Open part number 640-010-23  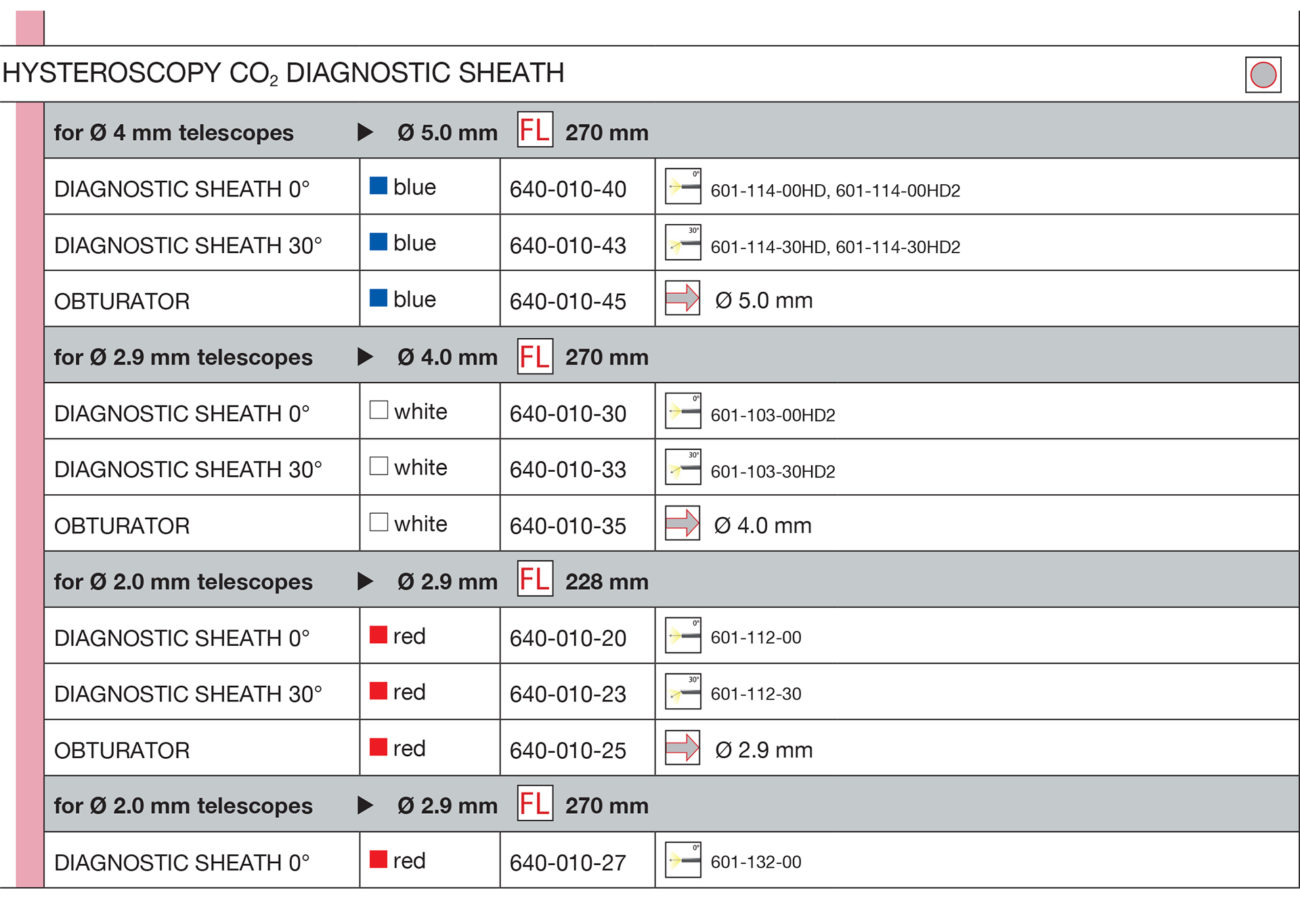[568, 694]
